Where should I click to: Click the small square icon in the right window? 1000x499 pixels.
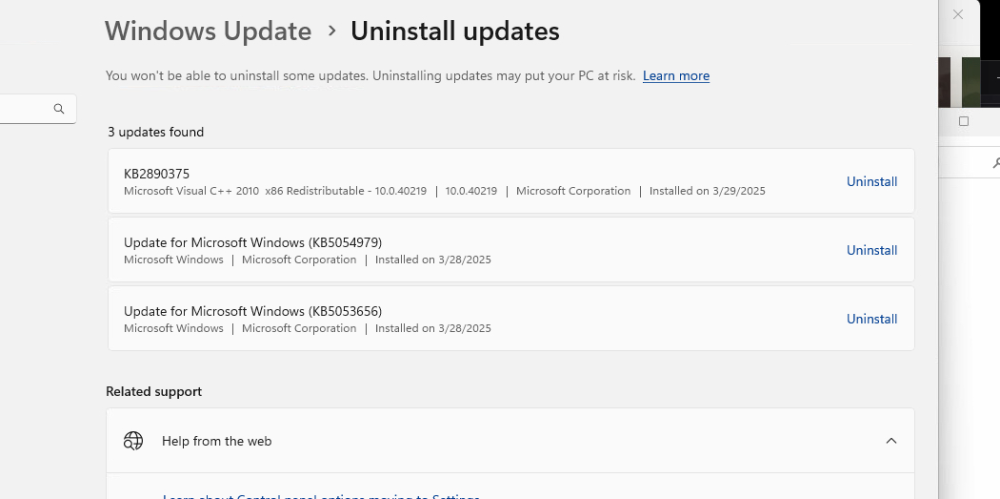(x=963, y=121)
